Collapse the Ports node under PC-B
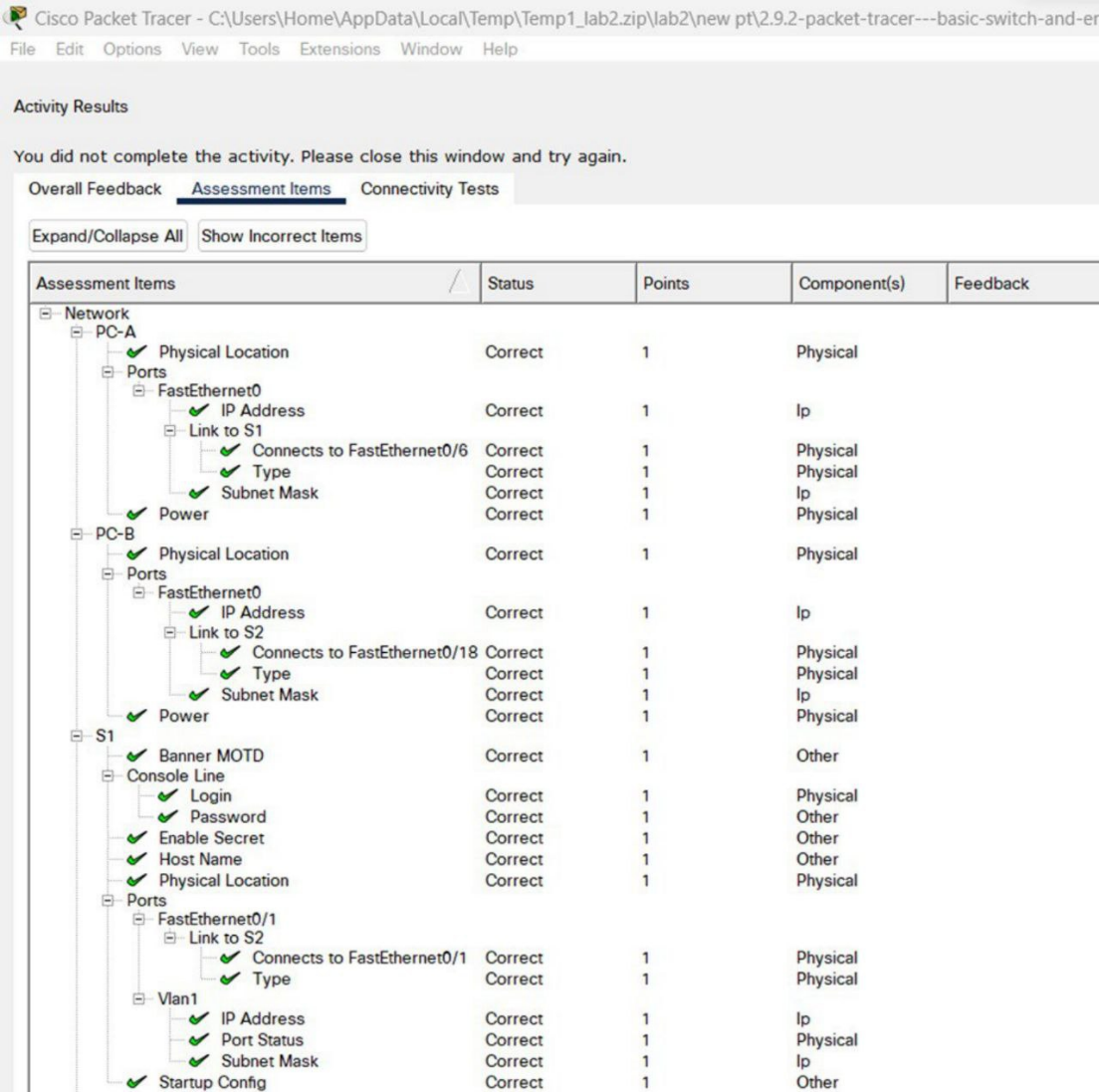Image resolution: width=1099 pixels, height=1092 pixels. point(108,574)
